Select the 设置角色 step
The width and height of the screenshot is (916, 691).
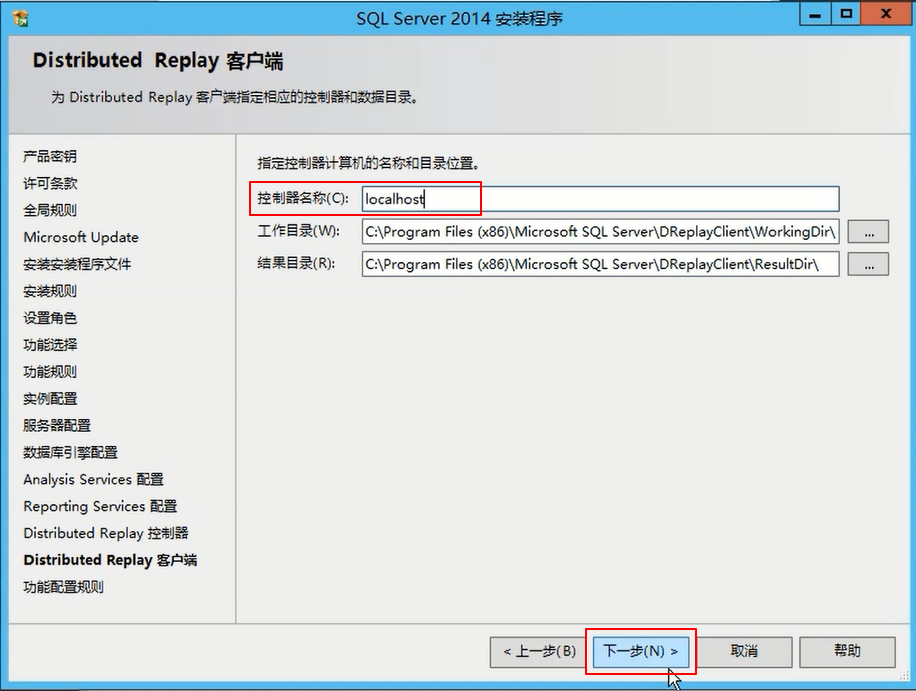tap(50, 318)
